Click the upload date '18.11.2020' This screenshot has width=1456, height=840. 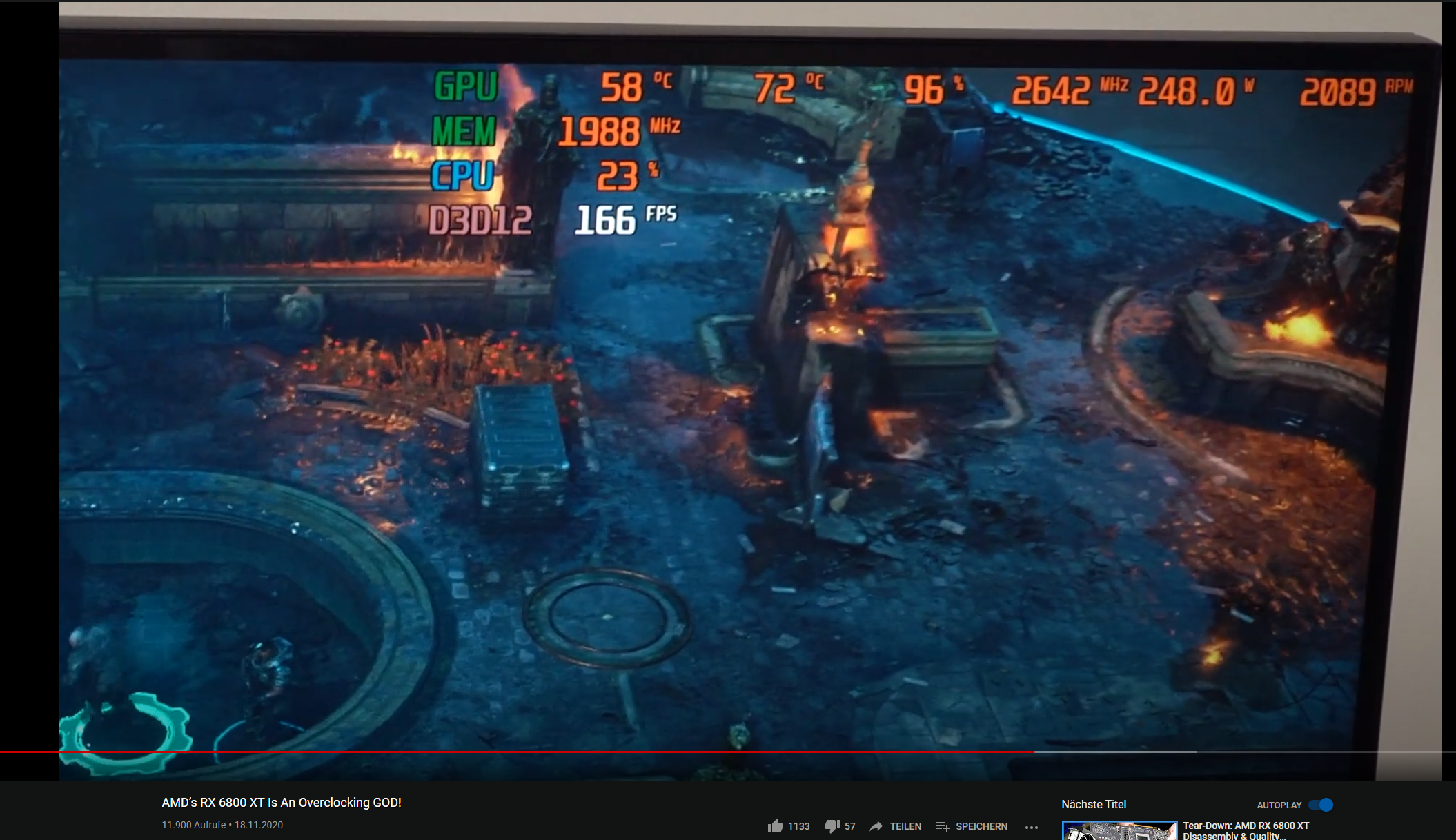[259, 824]
